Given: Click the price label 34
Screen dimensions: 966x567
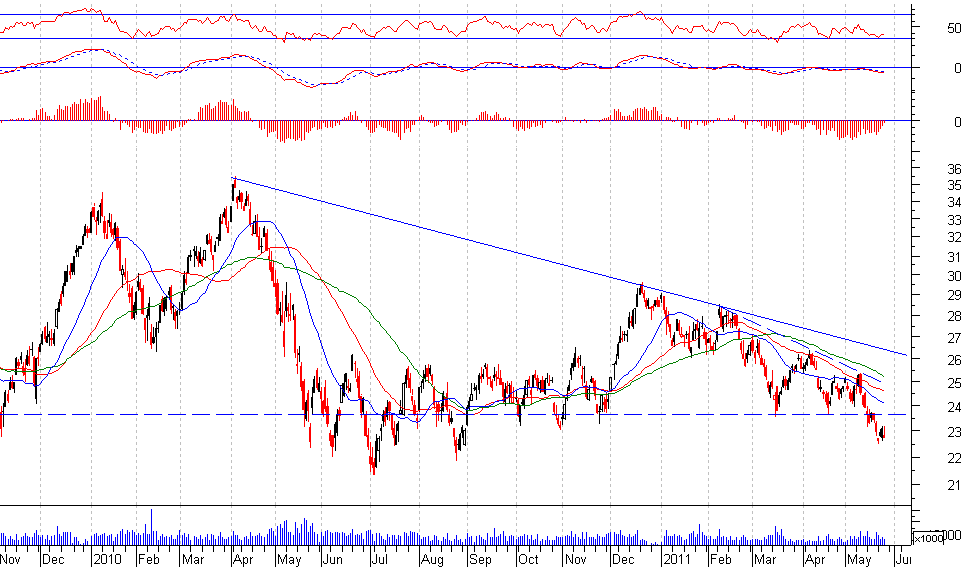Looking at the screenshot, I should pos(954,202).
